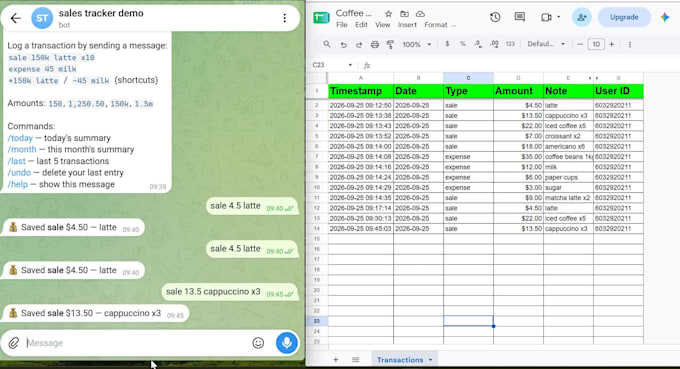The image size is (680, 369).
Task: Start voice message with the microphone button
Action: click(x=287, y=343)
